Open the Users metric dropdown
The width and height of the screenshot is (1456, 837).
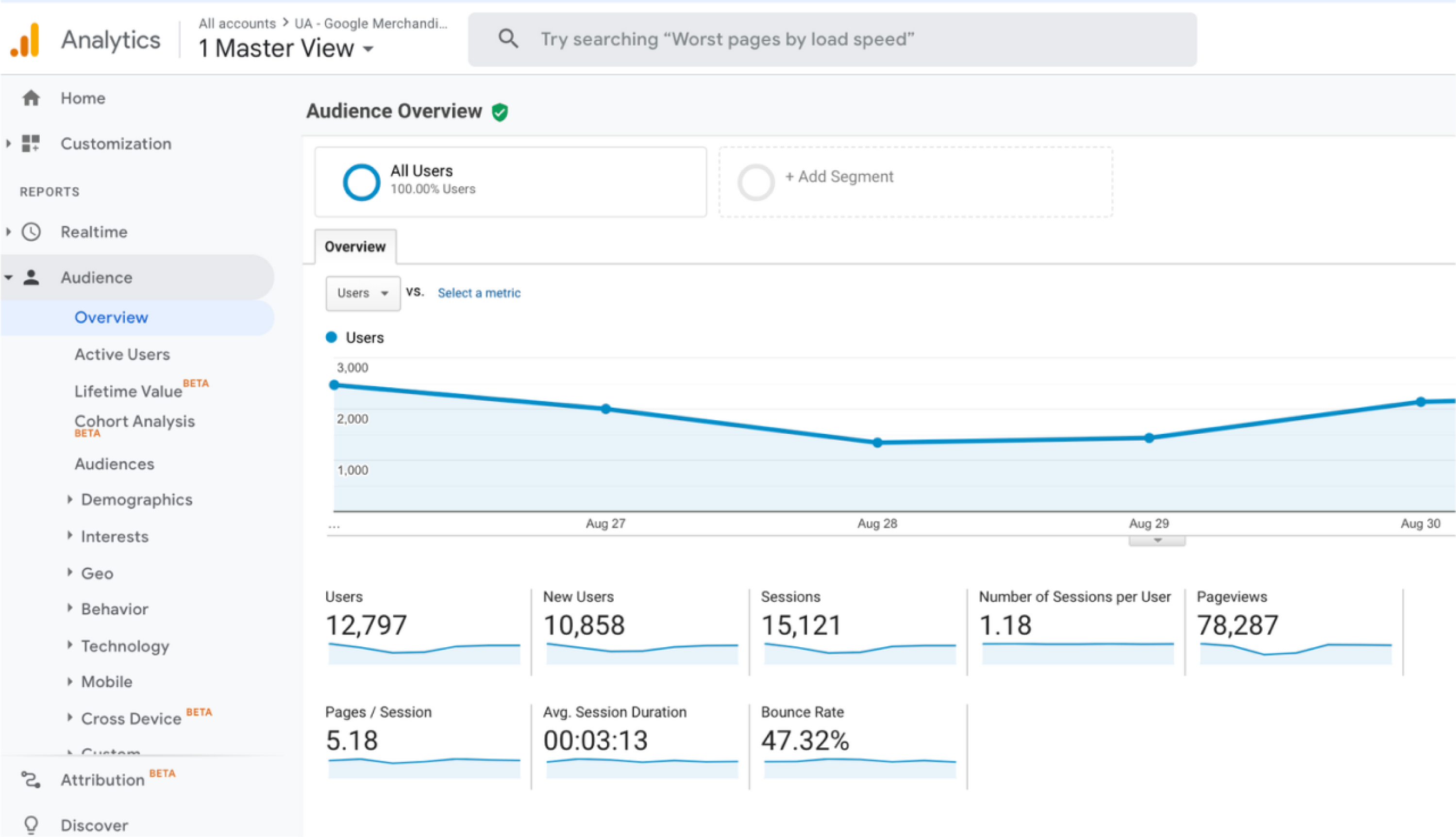[362, 293]
